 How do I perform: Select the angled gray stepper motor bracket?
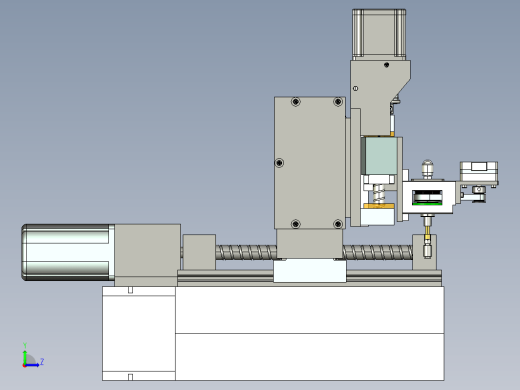(x=380, y=98)
